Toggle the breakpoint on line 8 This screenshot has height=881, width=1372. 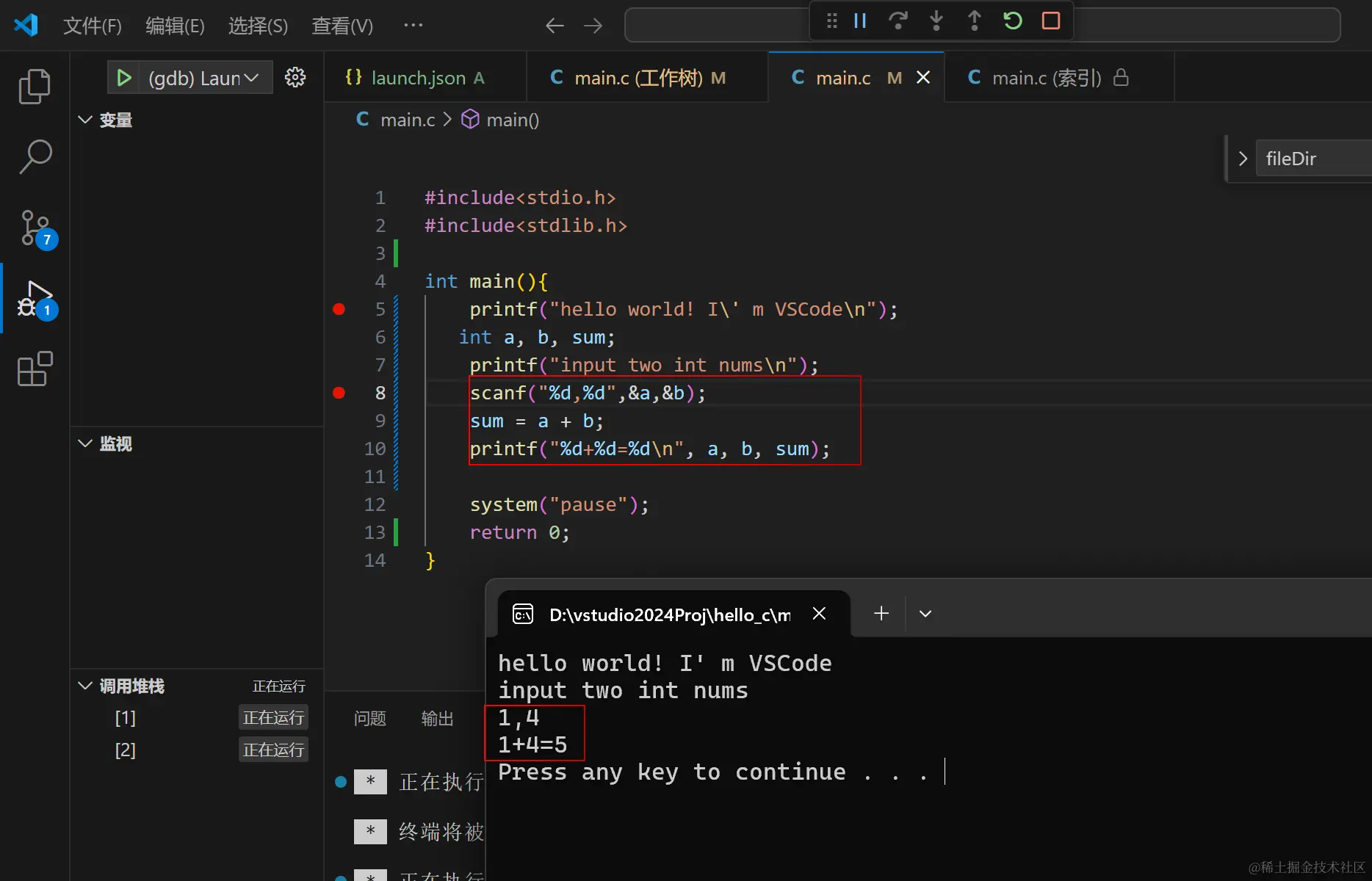coord(339,393)
